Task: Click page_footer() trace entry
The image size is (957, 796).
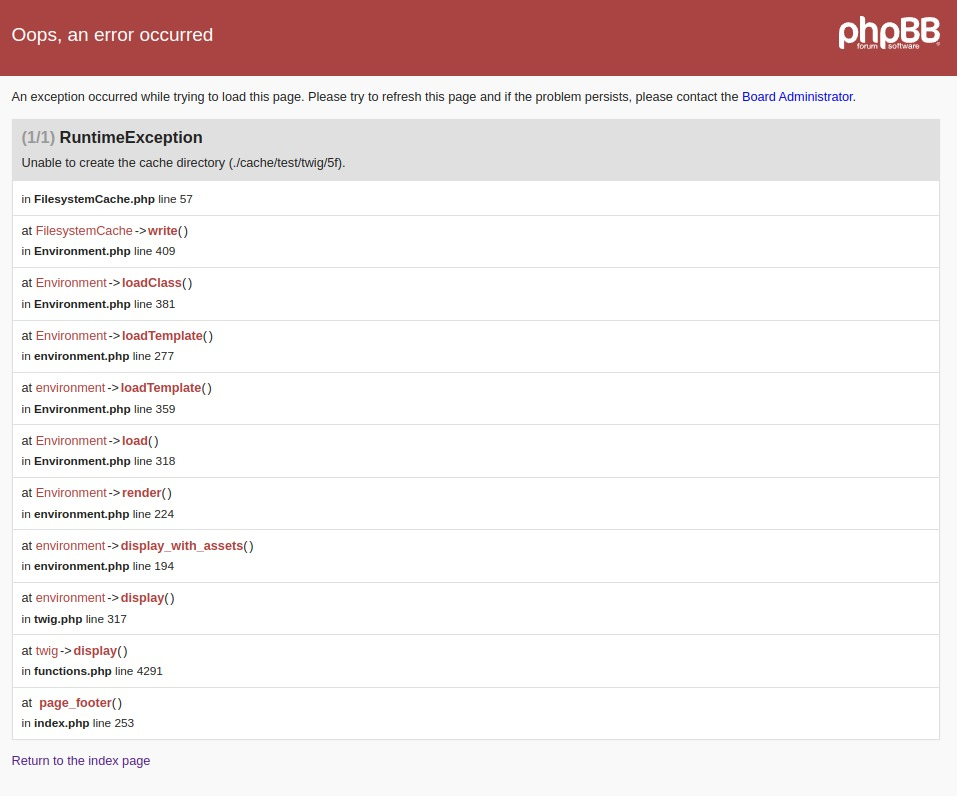Action: [72, 703]
